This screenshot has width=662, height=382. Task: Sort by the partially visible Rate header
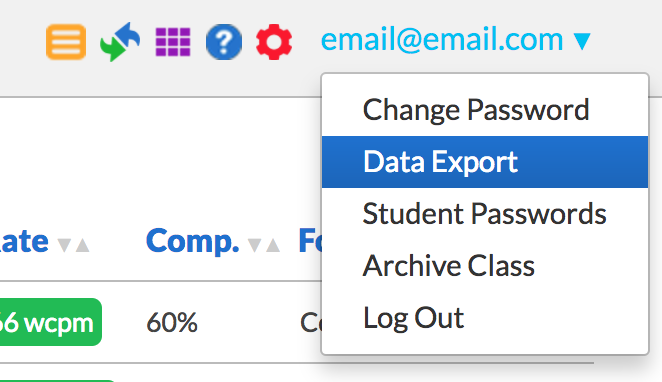tap(24, 241)
